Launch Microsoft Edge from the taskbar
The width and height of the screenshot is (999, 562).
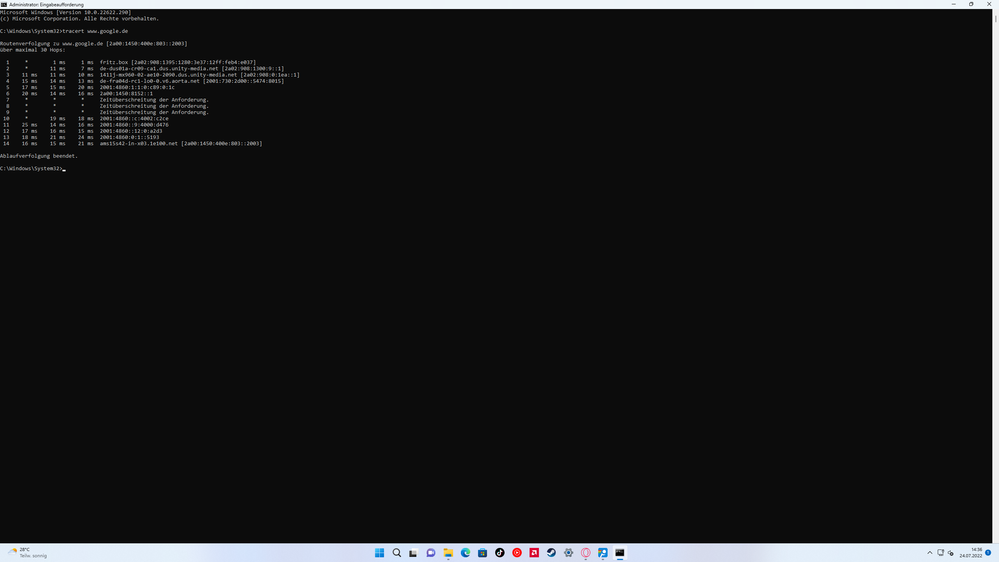click(465, 552)
